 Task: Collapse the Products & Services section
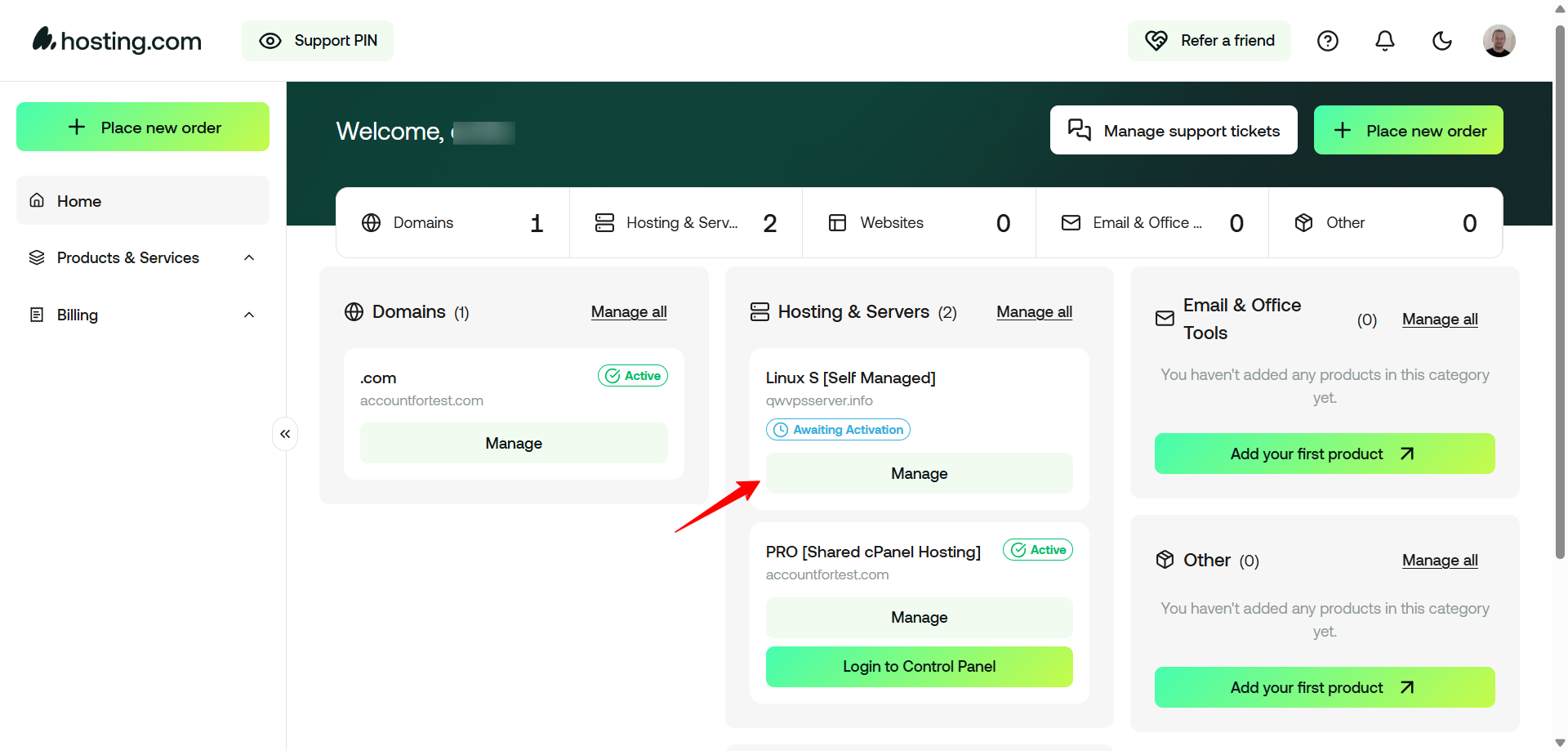[x=249, y=257]
